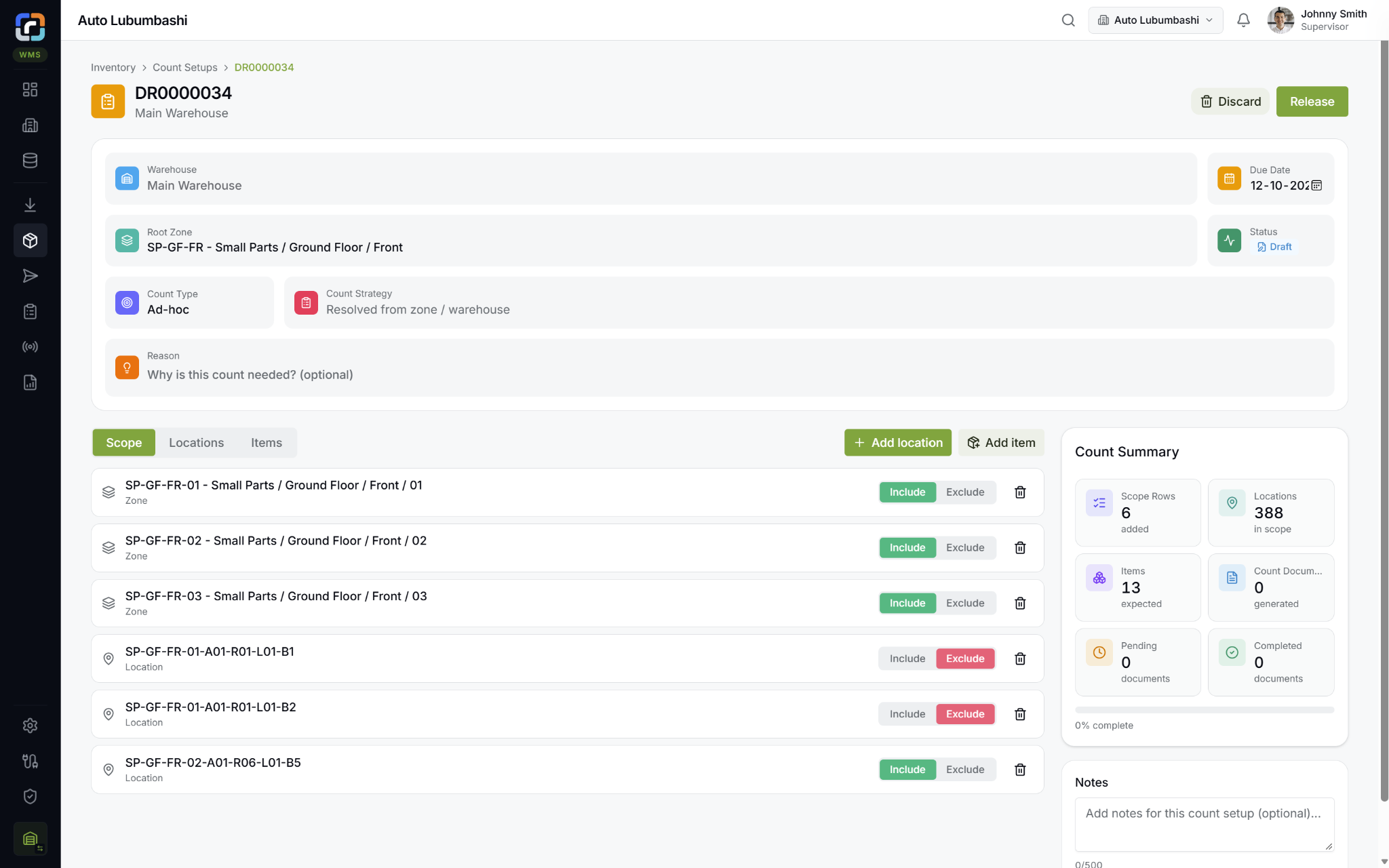Open the Due Date calendar picker icon
This screenshot has height=868, width=1389.
1316,186
